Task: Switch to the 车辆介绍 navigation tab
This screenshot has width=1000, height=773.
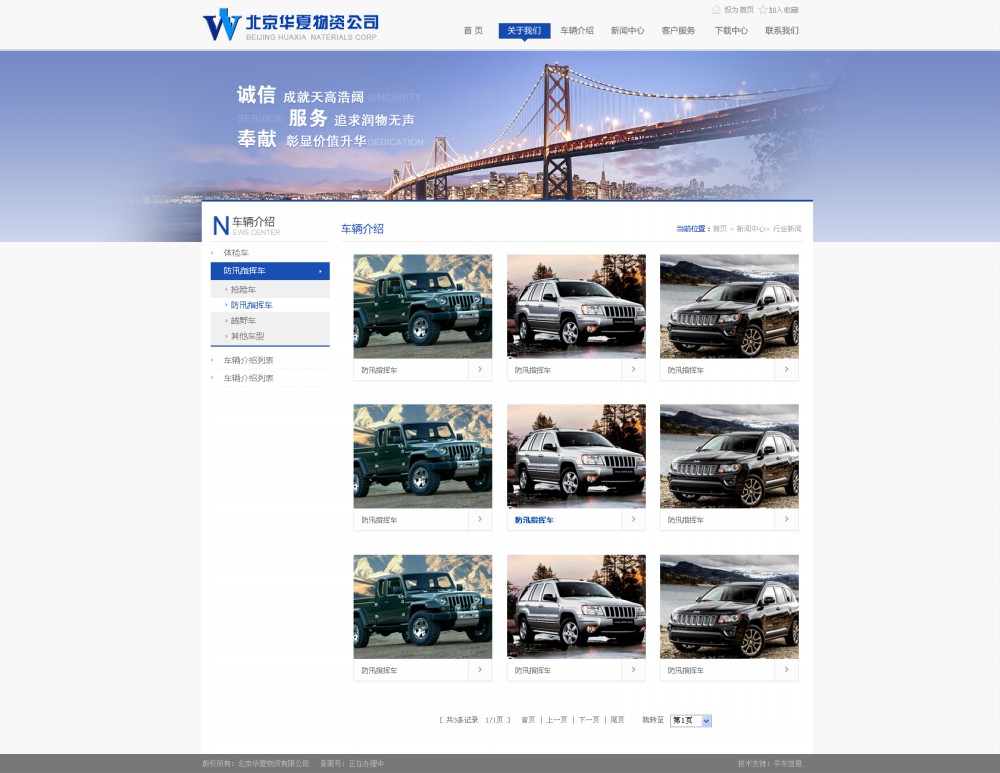Action: point(579,31)
